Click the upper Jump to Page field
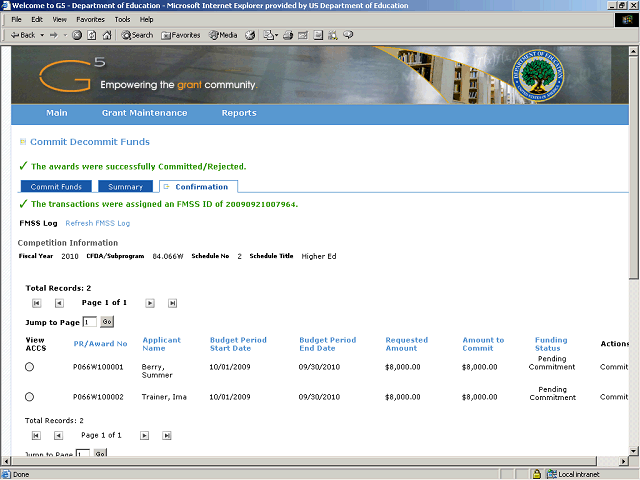 (x=90, y=322)
